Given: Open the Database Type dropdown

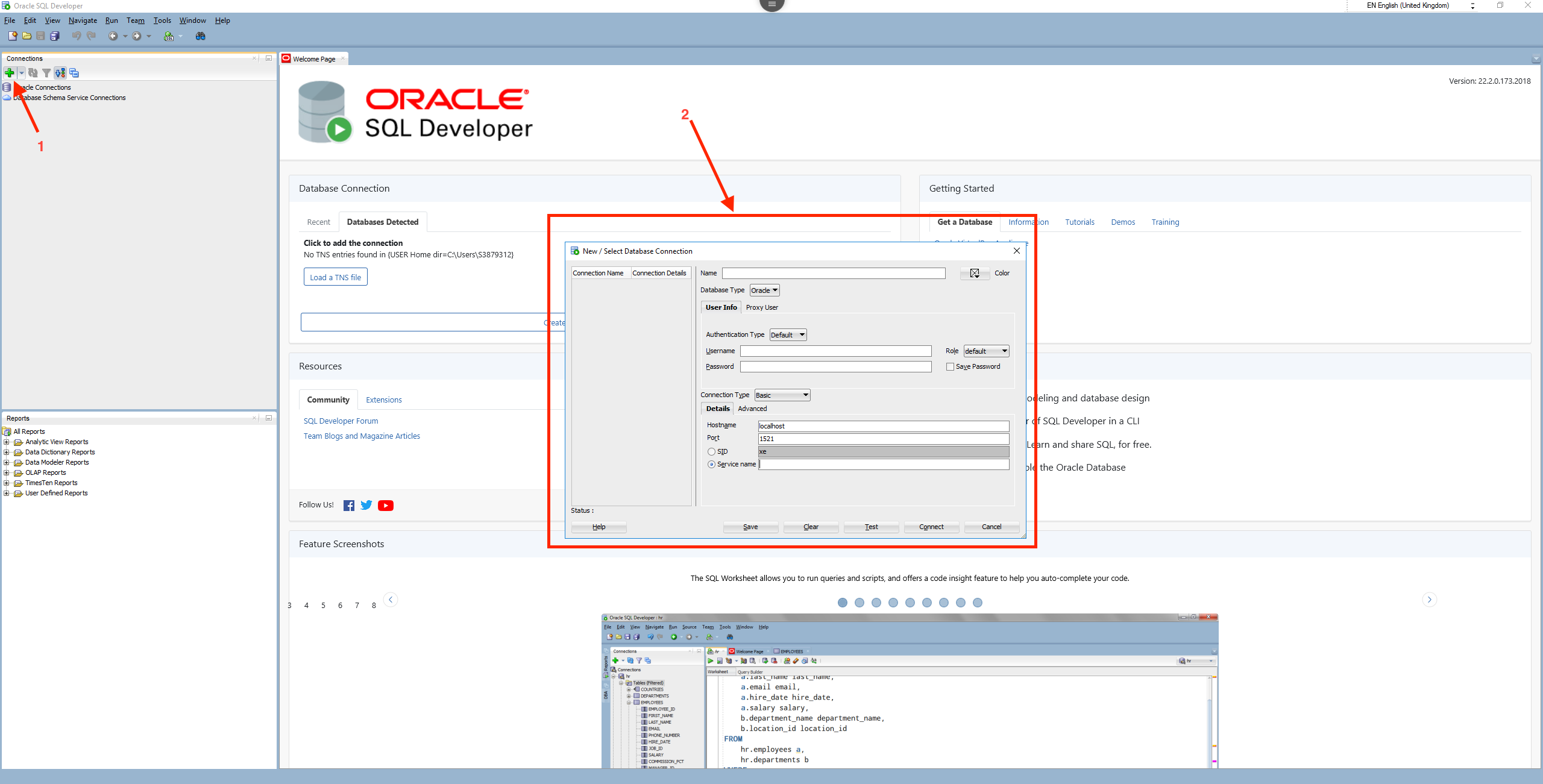Looking at the screenshot, I should 764,290.
